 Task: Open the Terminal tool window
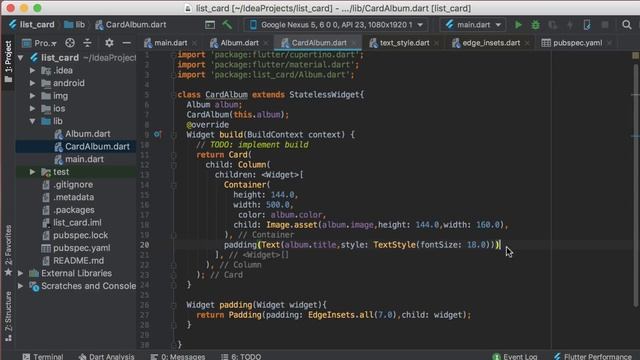(x=43, y=356)
